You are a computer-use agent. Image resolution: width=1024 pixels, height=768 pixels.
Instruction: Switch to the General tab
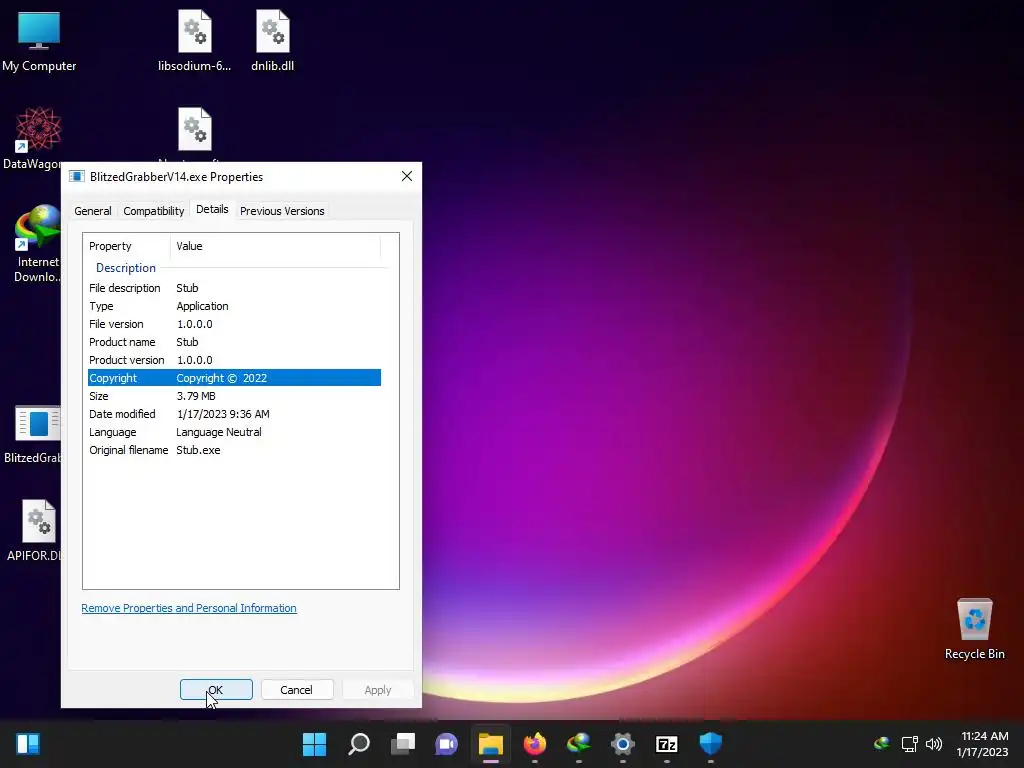93,211
